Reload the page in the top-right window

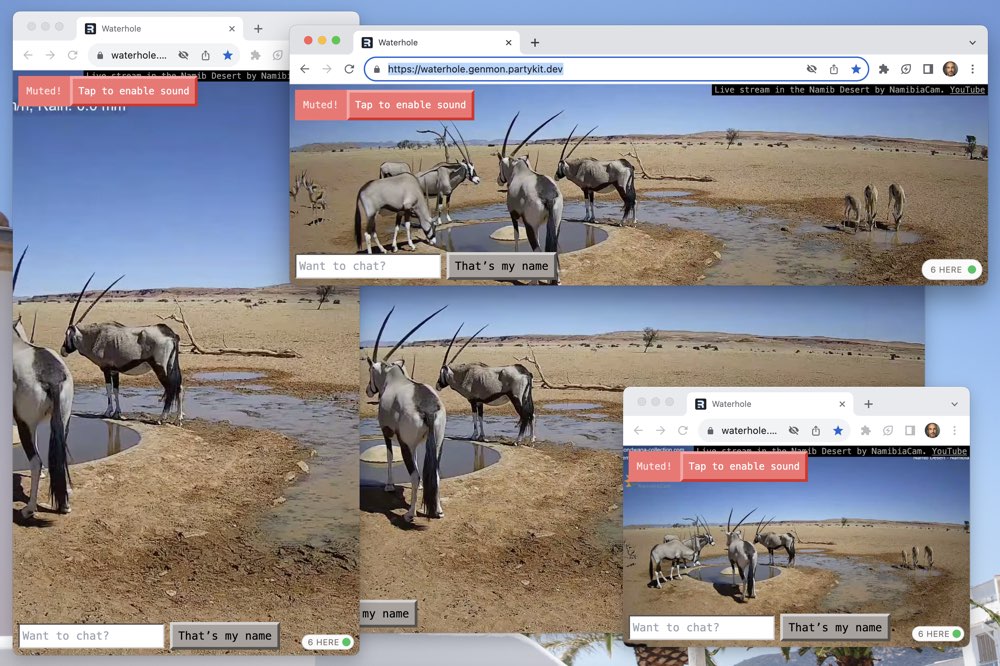[x=349, y=69]
